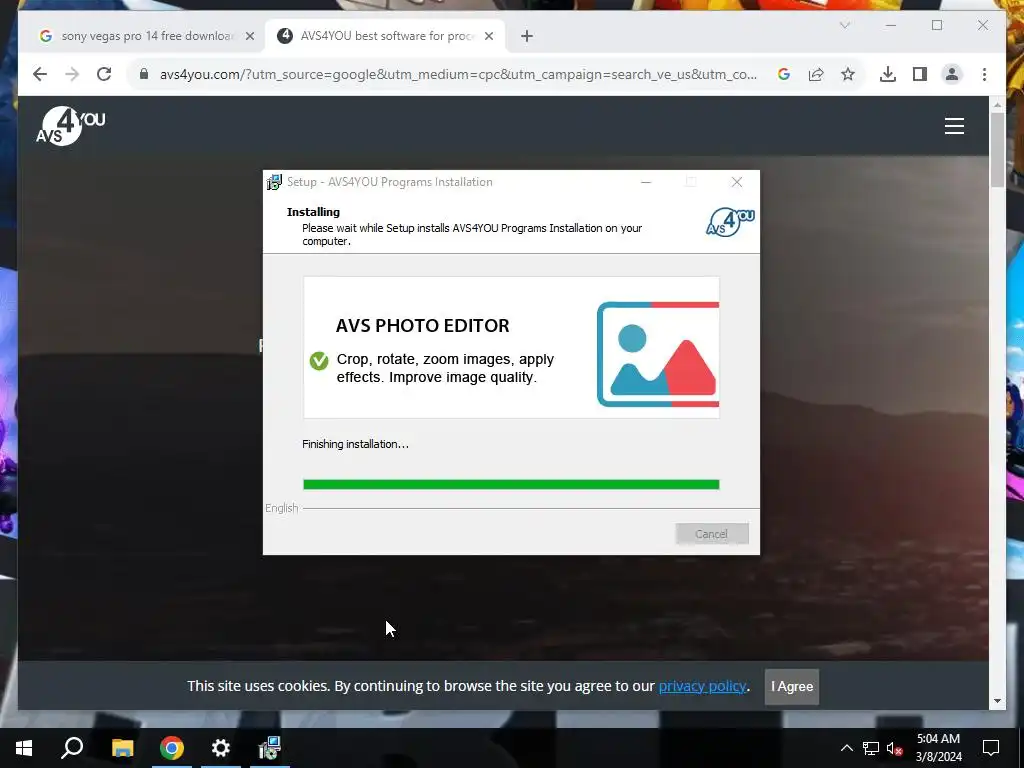
Task: Click the browser forward arrow
Action: pyautogui.click(x=72, y=74)
